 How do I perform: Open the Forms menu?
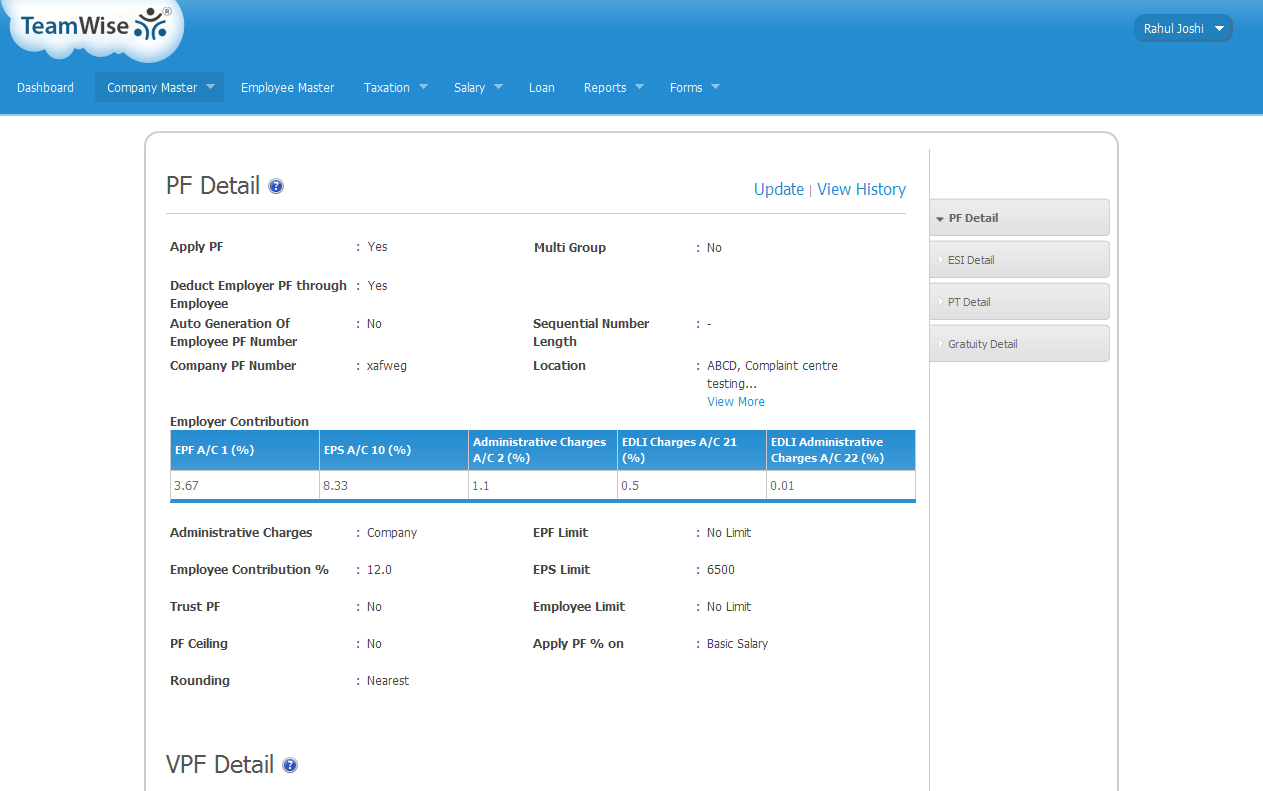click(x=694, y=87)
